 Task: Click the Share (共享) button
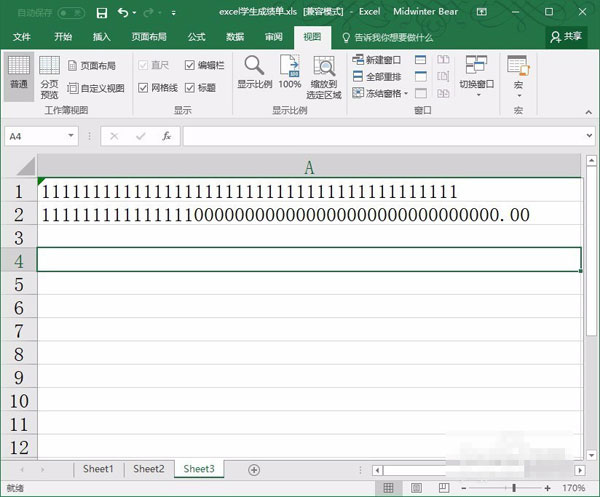[x=566, y=36]
